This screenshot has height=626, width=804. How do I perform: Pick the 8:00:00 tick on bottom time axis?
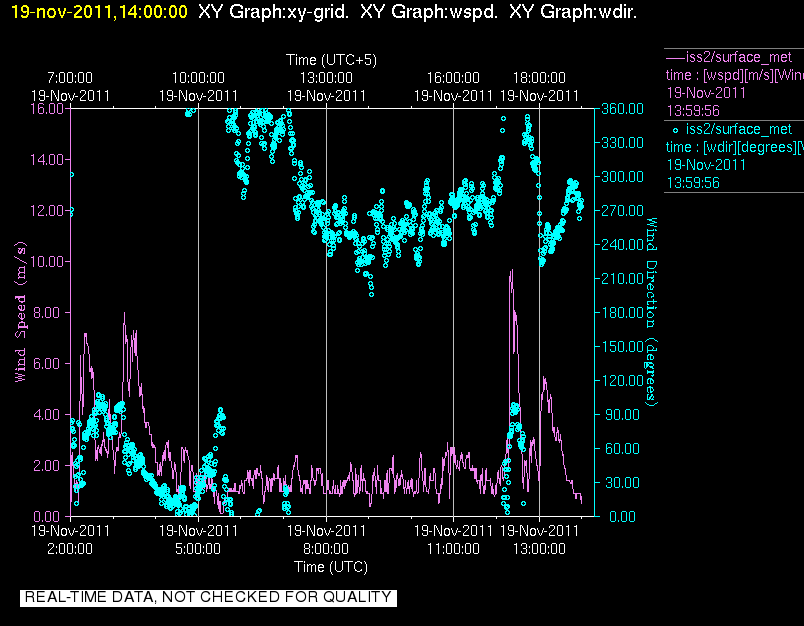click(x=326, y=549)
